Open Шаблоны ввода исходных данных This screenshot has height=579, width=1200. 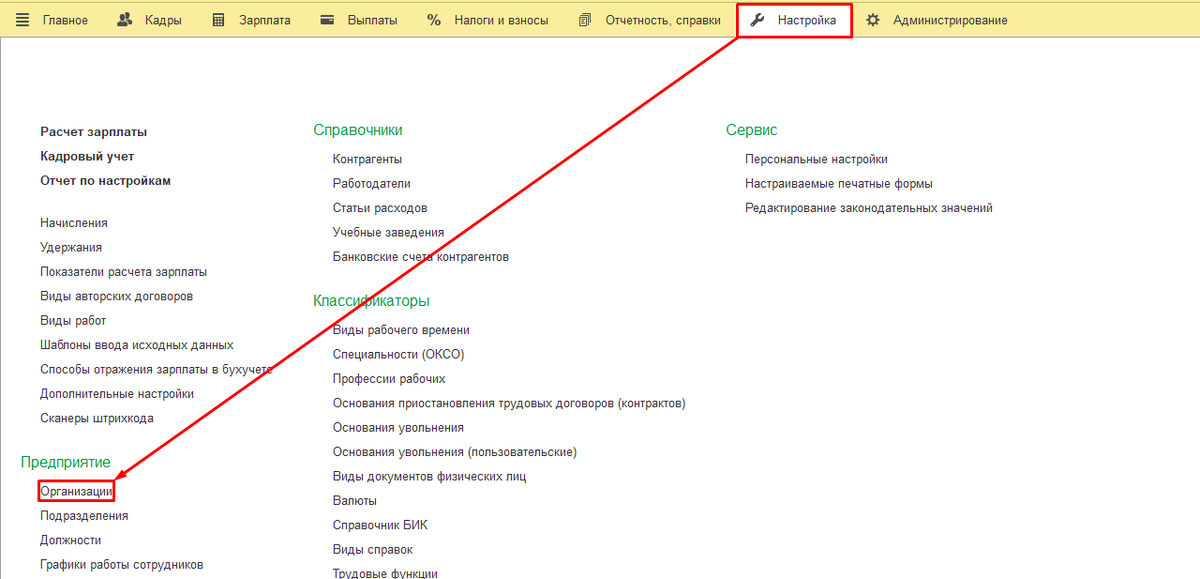coord(137,345)
